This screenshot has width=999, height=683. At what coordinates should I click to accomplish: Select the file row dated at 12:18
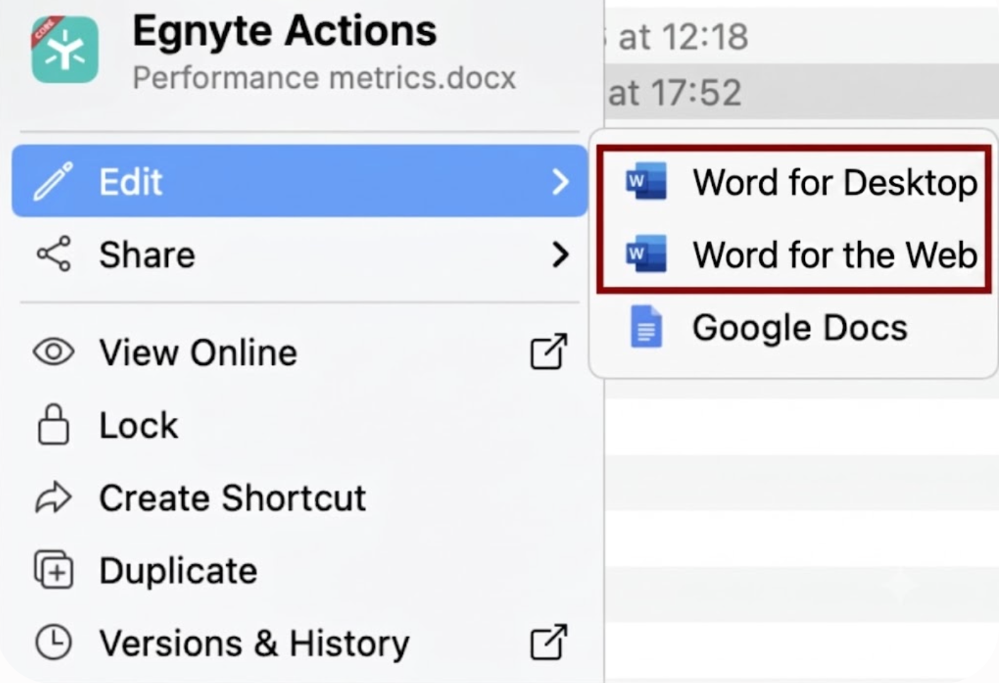point(801,36)
